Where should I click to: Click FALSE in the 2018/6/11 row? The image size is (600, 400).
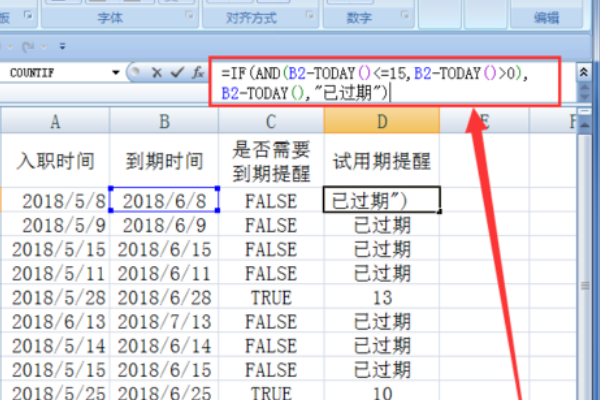coord(271,272)
